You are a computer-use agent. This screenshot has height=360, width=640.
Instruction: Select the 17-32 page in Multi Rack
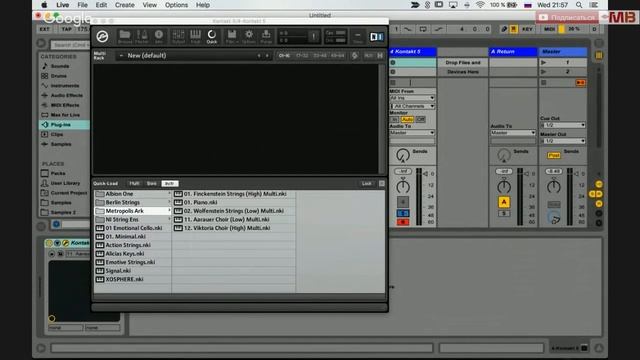pos(302,56)
